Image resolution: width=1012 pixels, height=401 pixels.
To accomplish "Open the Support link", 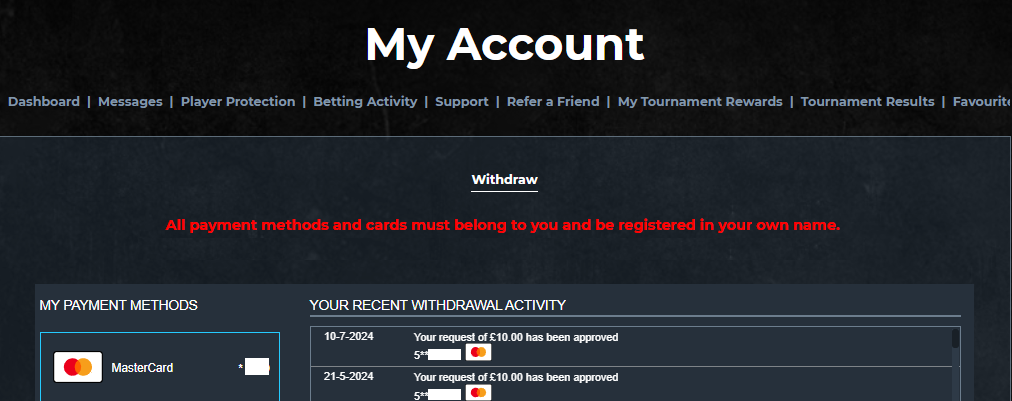I will pos(462,101).
